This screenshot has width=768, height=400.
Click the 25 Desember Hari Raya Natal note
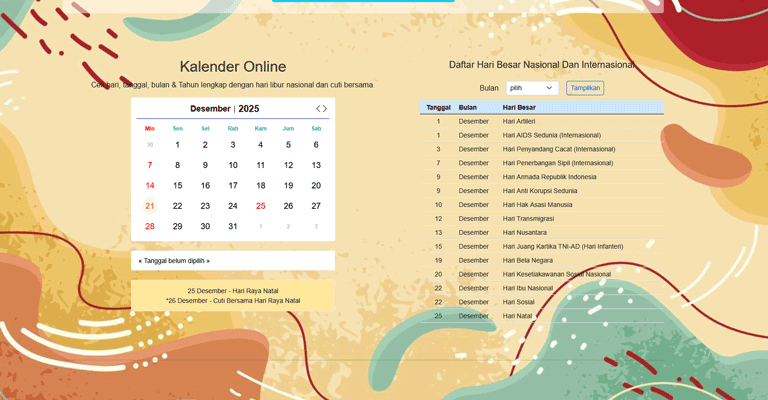(x=232, y=291)
